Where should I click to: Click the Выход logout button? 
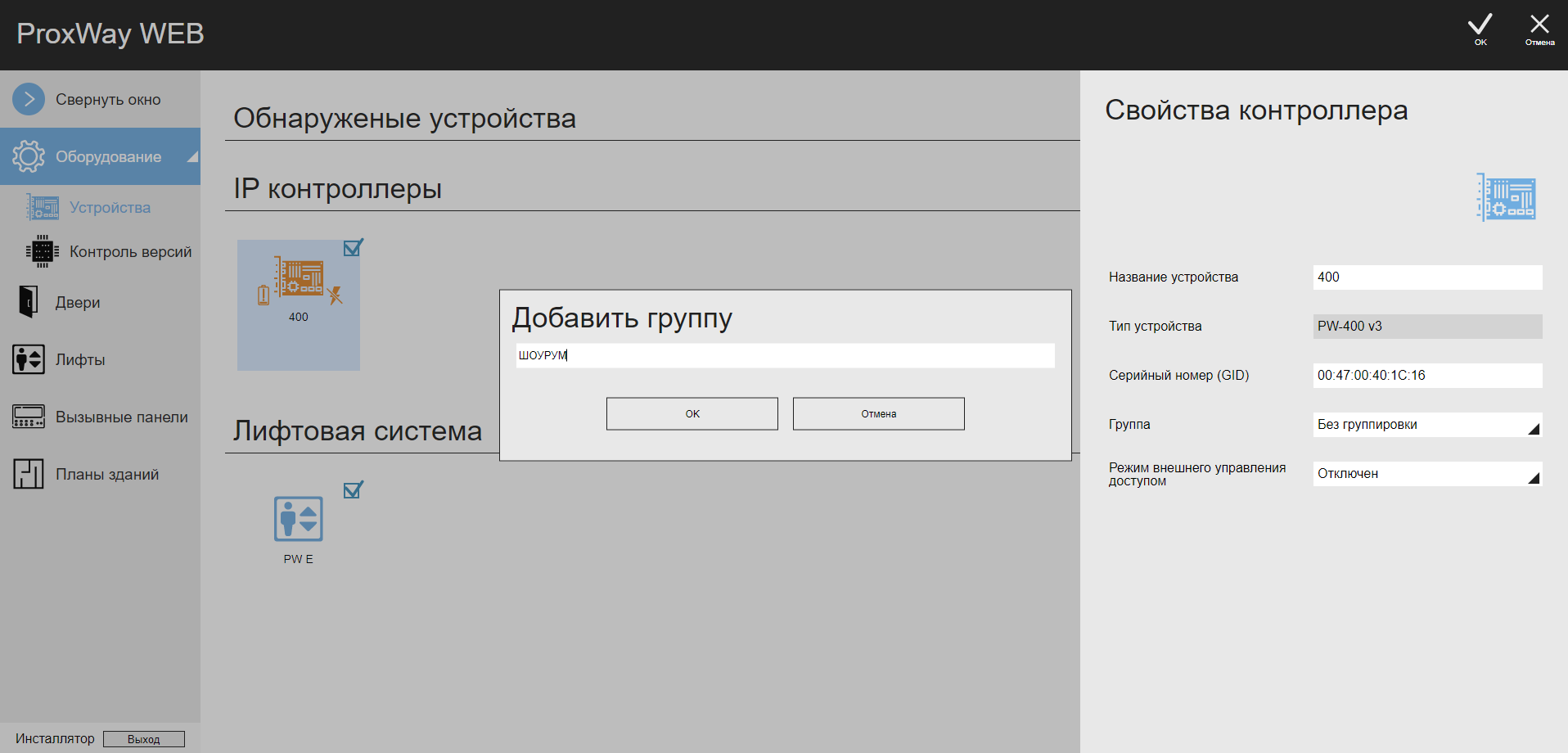tap(144, 739)
